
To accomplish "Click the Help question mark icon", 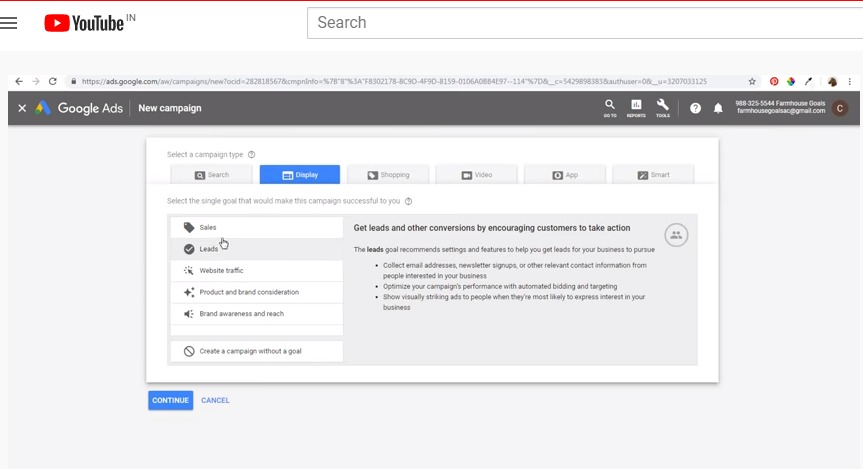I will click(695, 108).
